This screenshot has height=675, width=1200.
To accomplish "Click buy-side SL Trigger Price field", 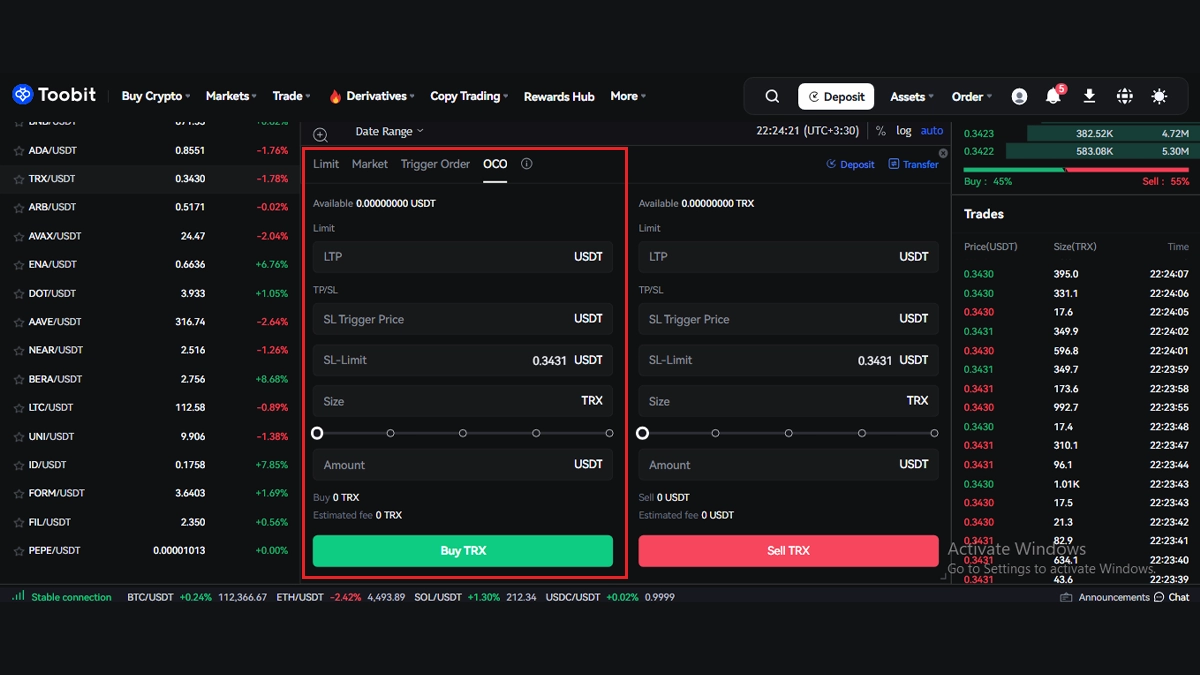I will click(463, 319).
